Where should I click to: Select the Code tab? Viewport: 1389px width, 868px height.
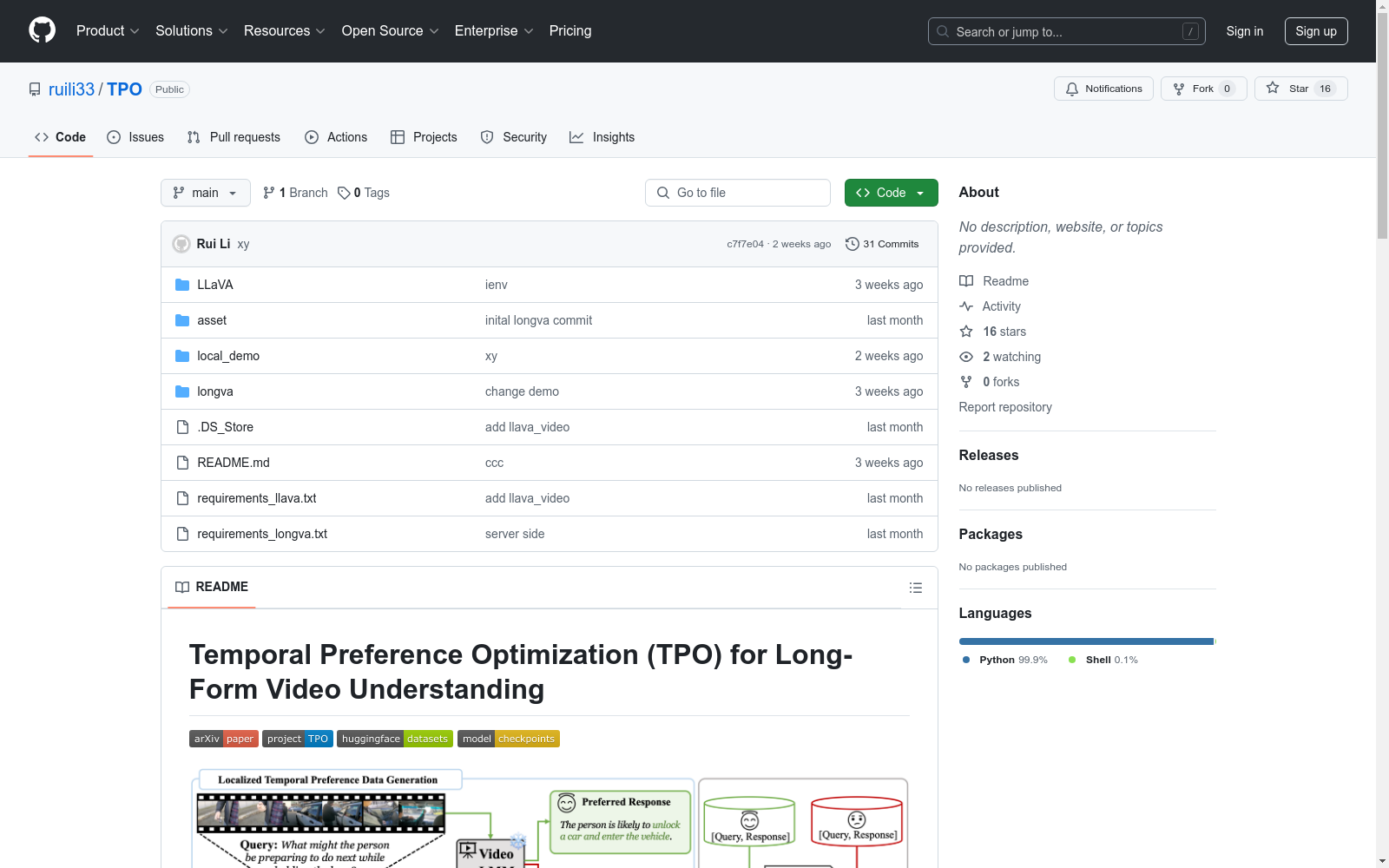(61, 137)
